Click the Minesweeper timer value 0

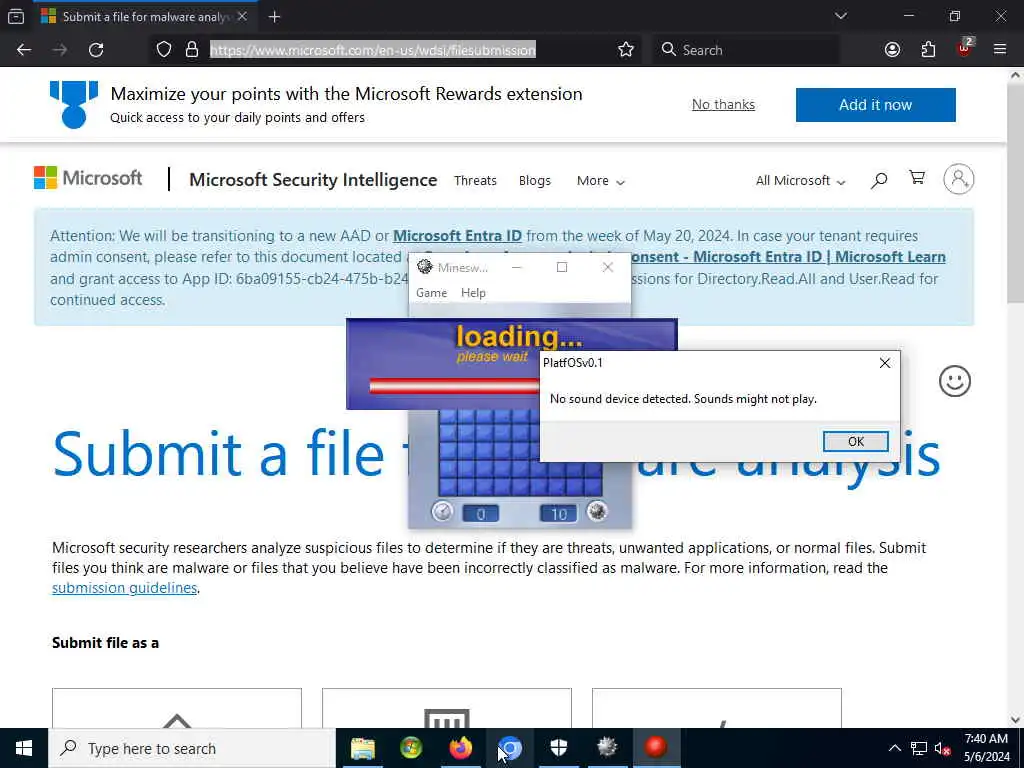coord(481,514)
